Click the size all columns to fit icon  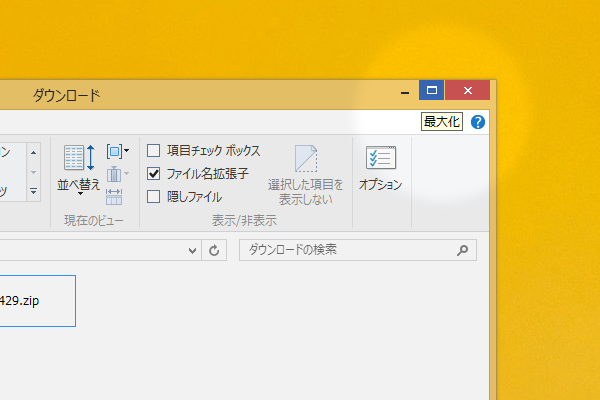click(x=114, y=197)
